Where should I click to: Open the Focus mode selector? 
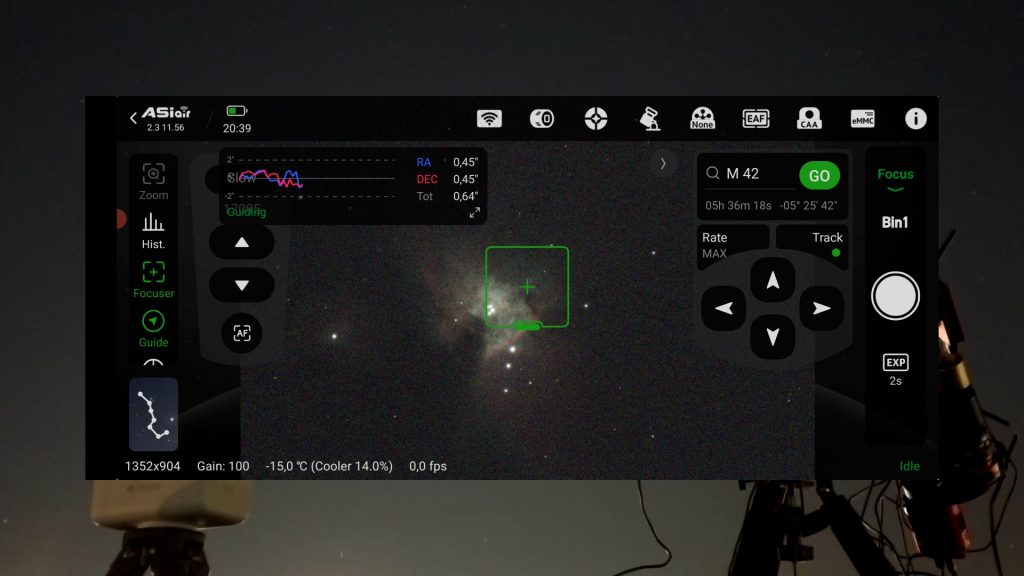895,179
